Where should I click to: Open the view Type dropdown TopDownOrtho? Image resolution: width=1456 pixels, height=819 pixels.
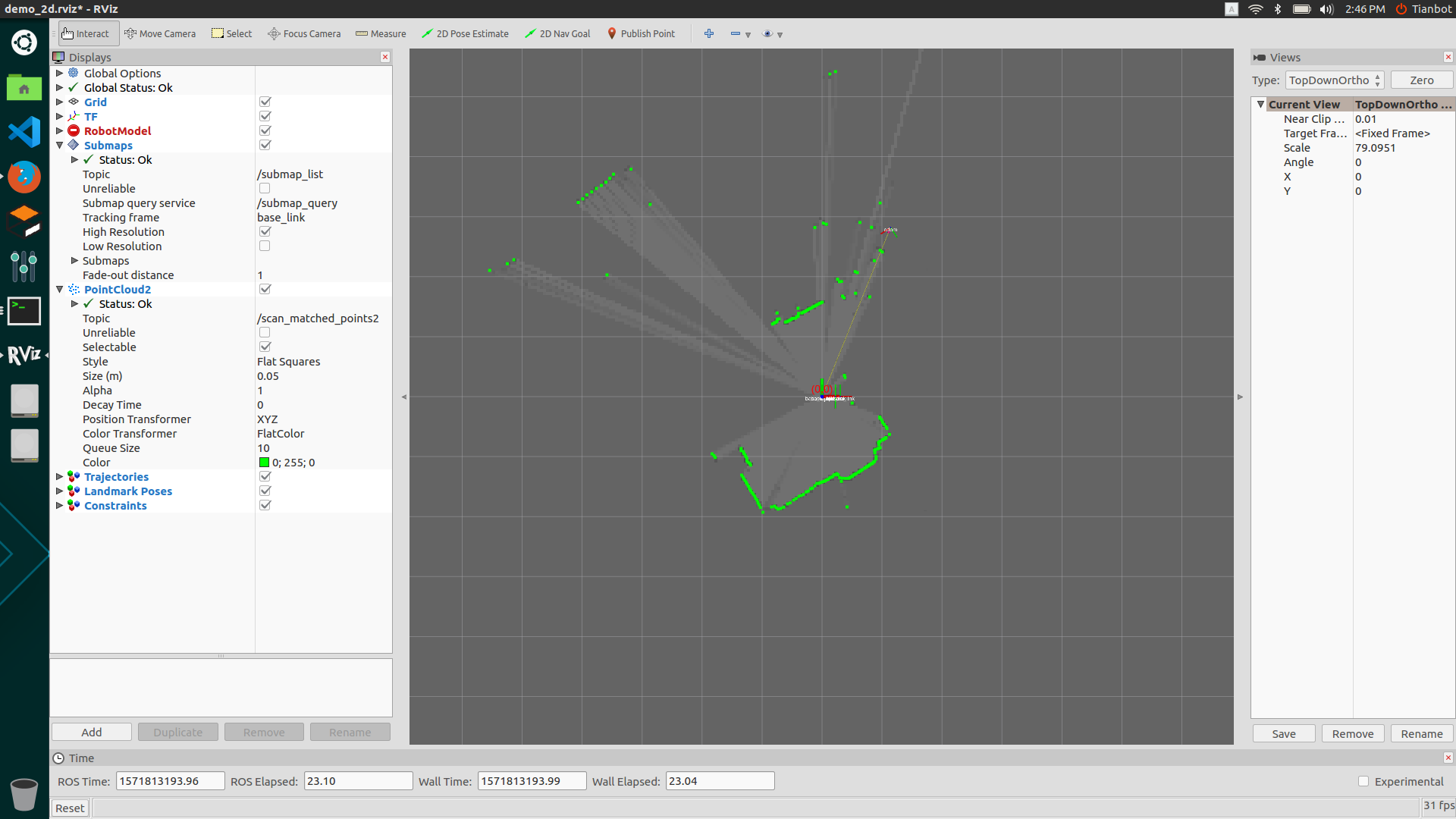[x=1335, y=80]
